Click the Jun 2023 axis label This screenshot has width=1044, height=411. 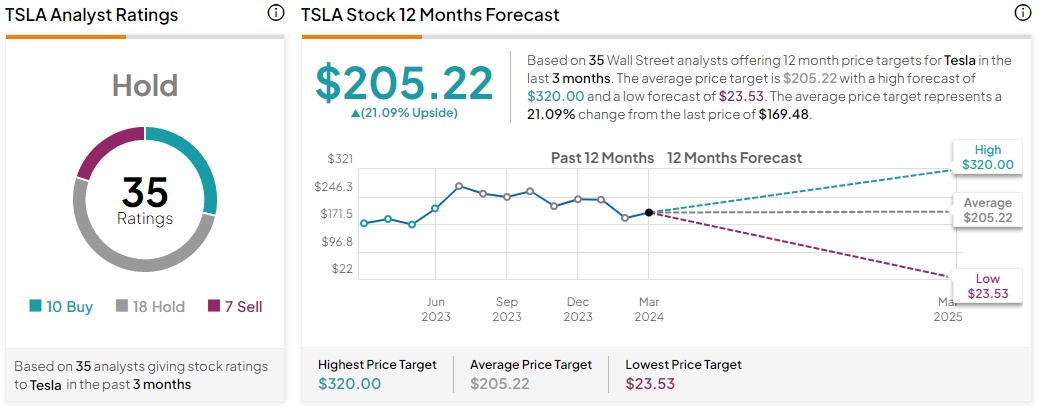pyautogui.click(x=435, y=309)
